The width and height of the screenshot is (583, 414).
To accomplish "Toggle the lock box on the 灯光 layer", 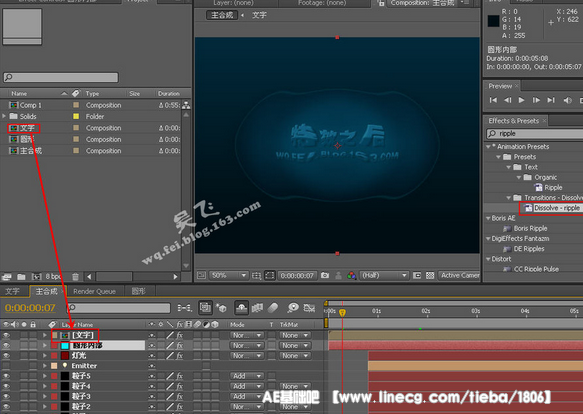I will [33, 356].
